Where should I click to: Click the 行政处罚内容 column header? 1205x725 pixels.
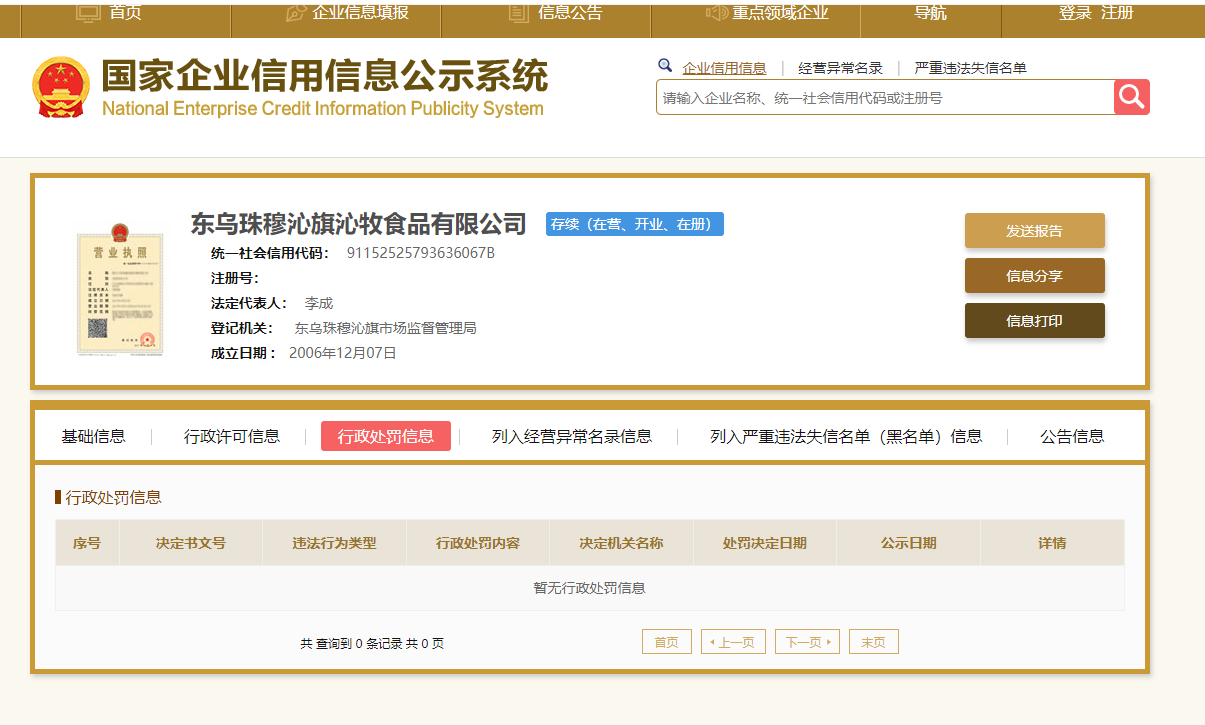point(478,543)
